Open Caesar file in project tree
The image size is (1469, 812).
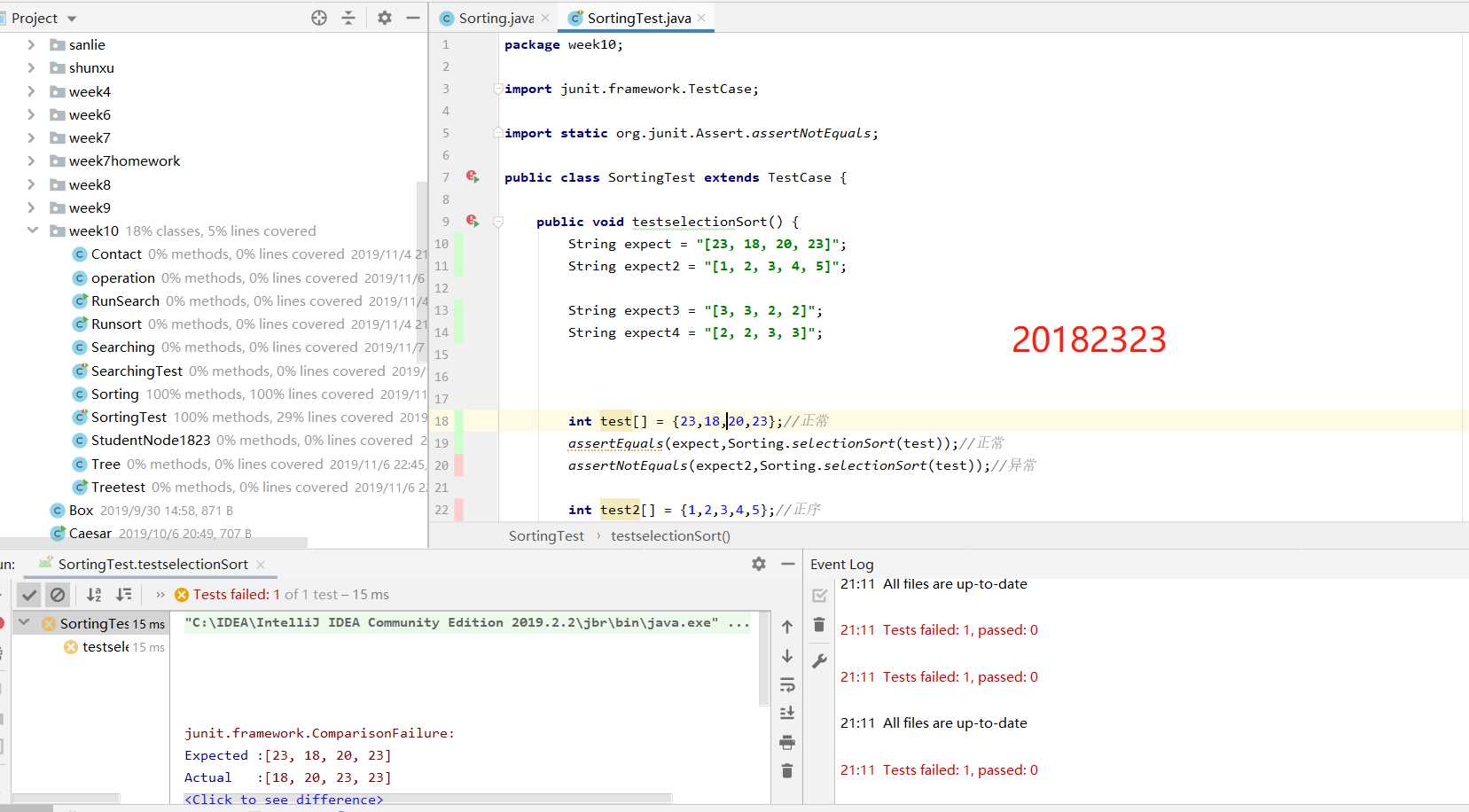coord(90,533)
